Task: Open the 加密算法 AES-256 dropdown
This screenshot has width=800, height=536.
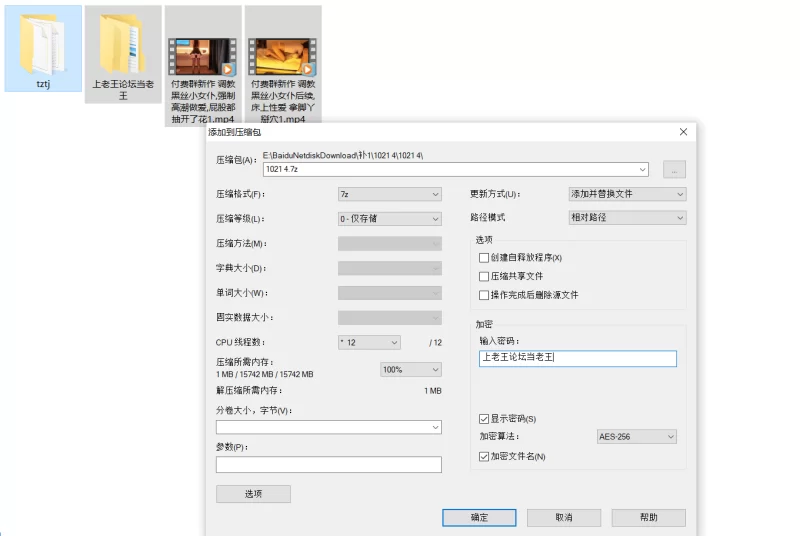Action: tap(636, 437)
